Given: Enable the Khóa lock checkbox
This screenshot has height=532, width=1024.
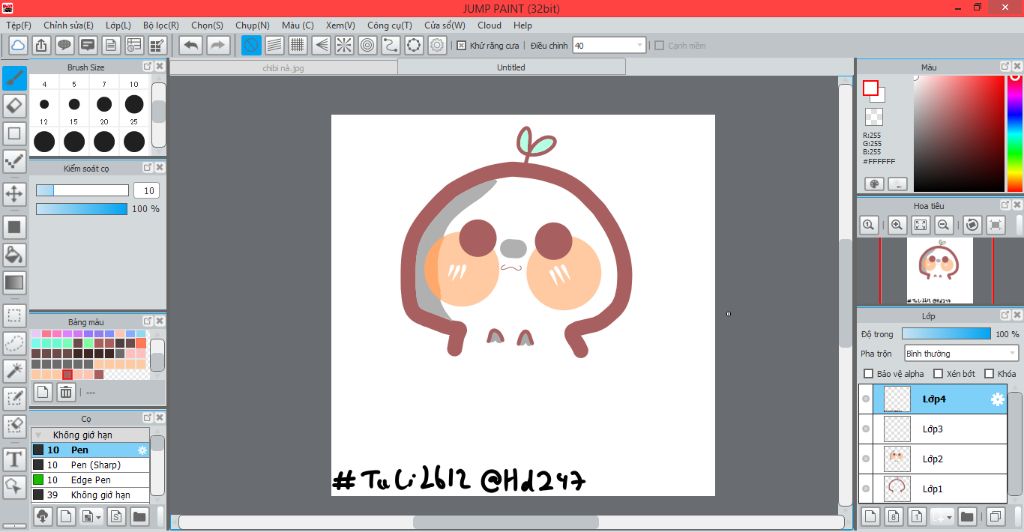Looking at the screenshot, I should [989, 373].
